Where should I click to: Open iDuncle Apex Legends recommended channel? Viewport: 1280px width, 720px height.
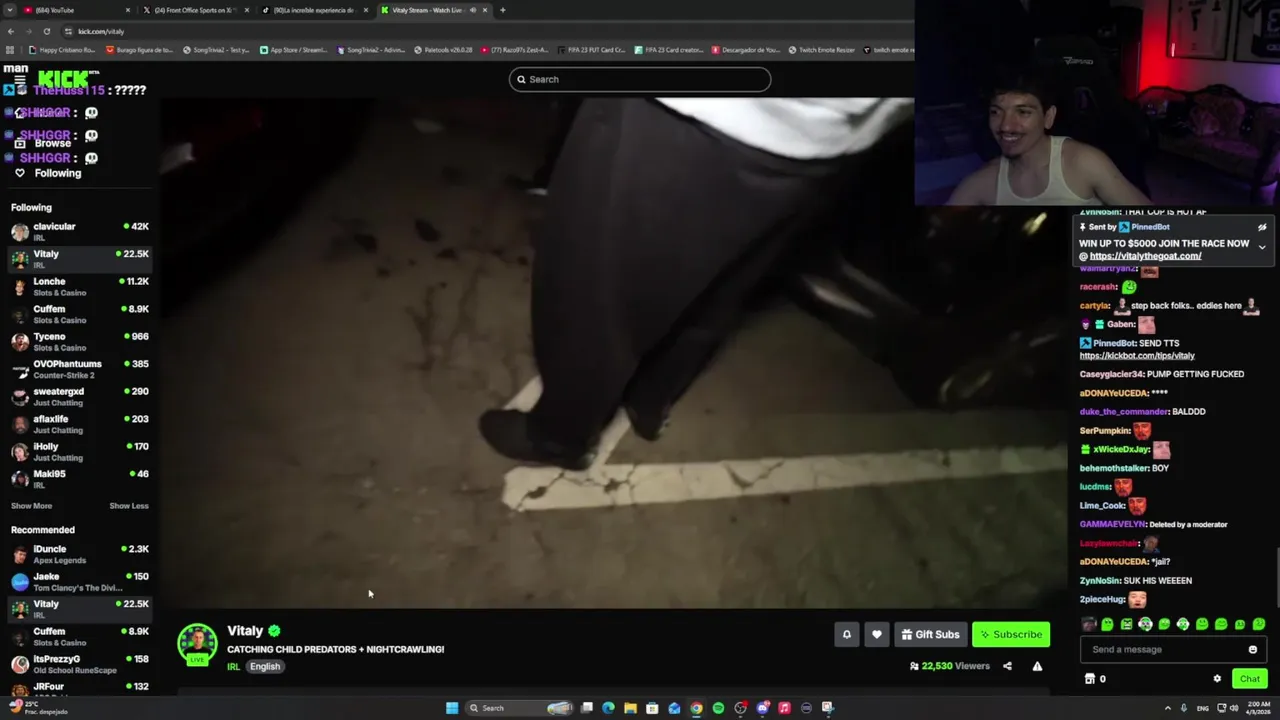tap(80, 554)
